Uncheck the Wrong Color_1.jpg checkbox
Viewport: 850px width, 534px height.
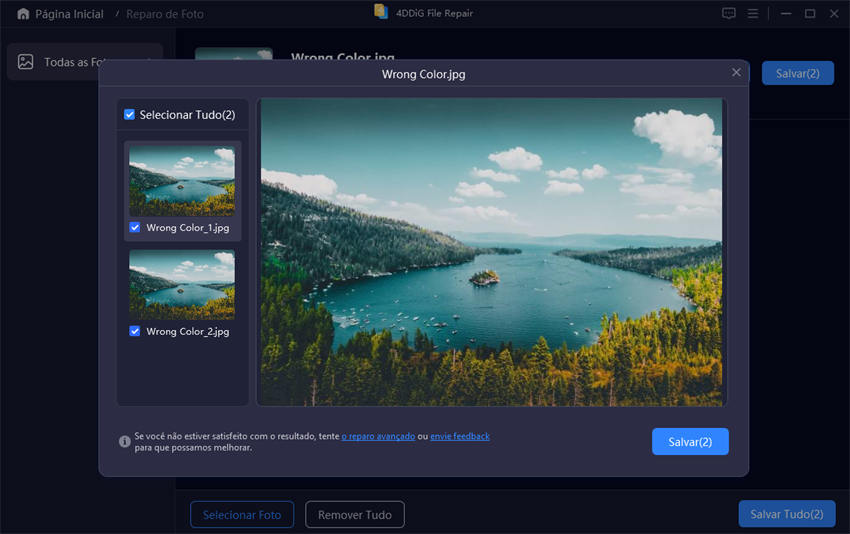click(x=134, y=228)
